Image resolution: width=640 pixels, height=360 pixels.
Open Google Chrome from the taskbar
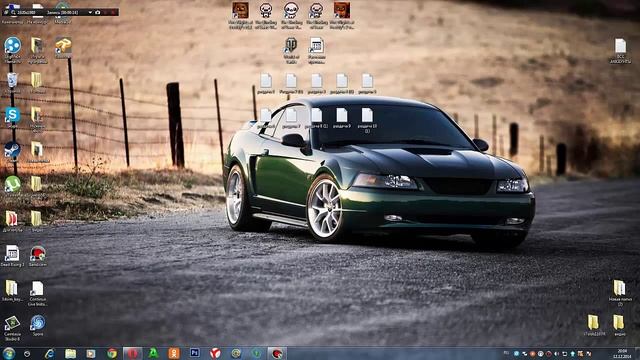pyautogui.click(x=112, y=353)
